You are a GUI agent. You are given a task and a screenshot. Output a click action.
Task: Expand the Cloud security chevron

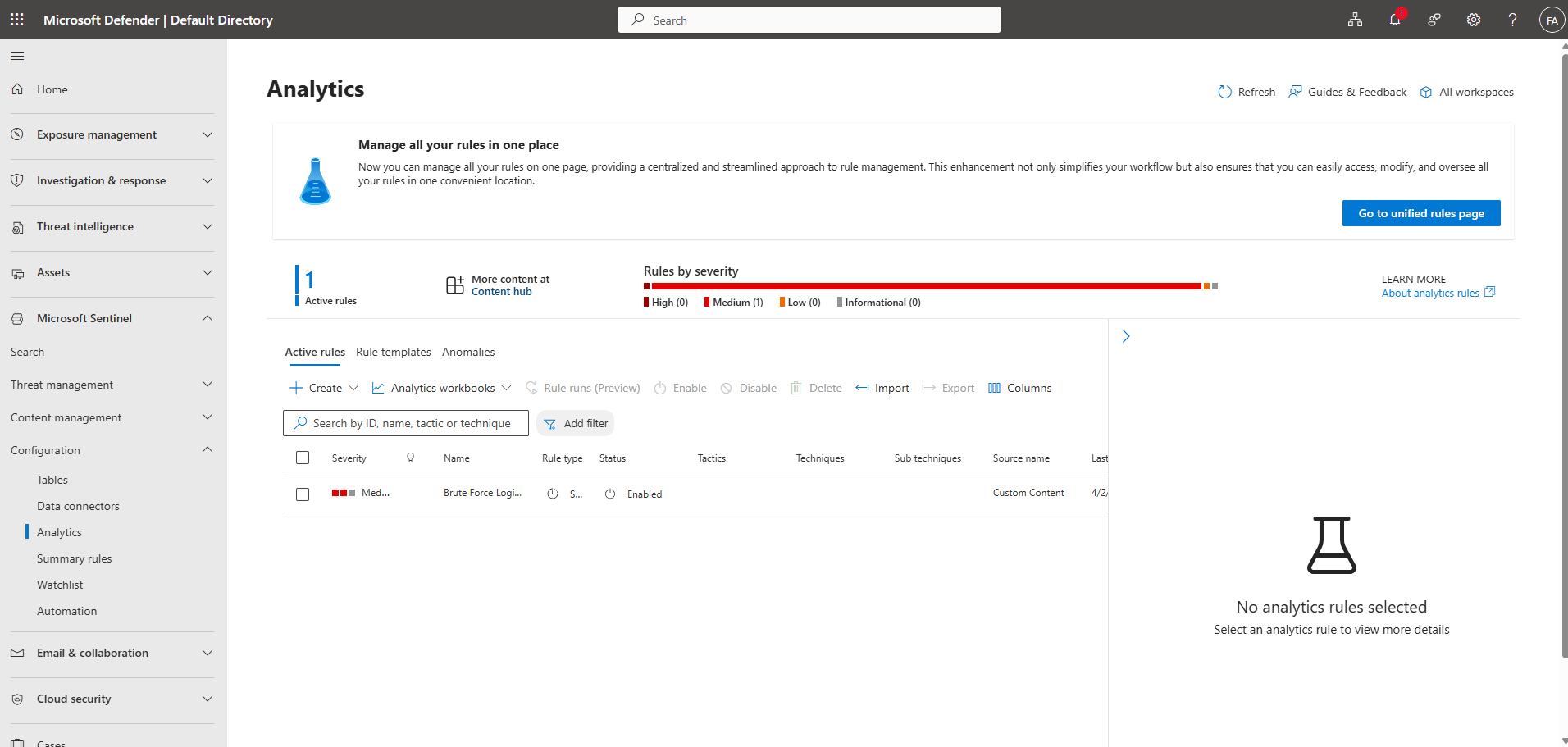pyautogui.click(x=207, y=699)
